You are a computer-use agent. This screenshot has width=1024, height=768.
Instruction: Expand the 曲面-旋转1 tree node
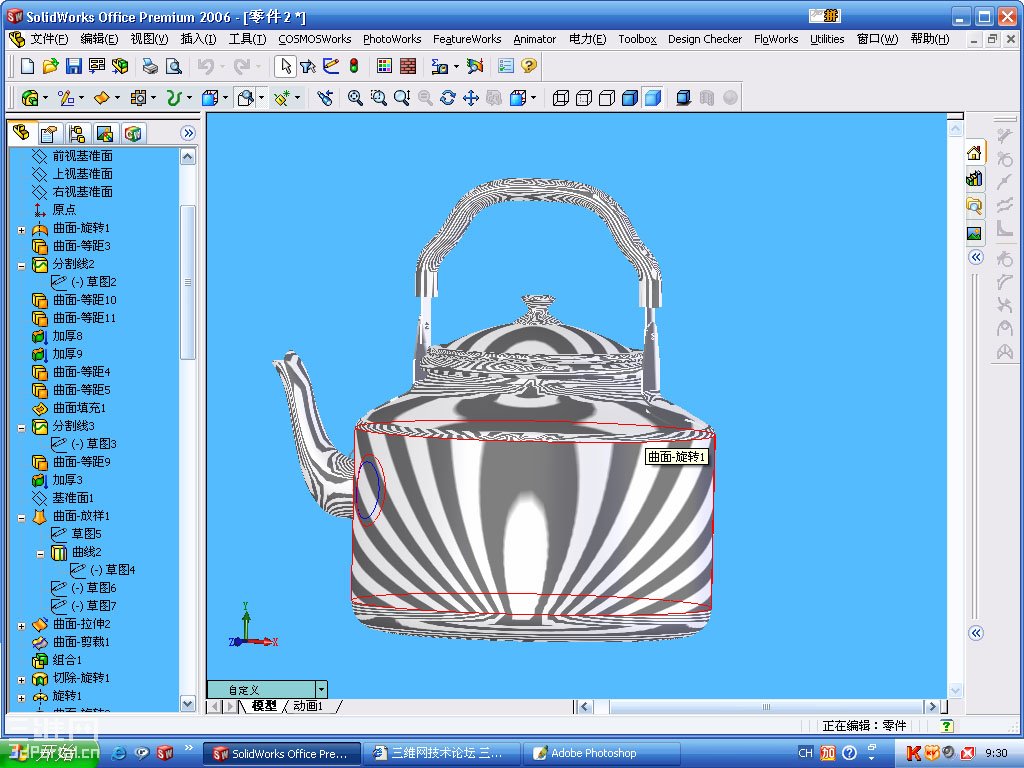click(21, 229)
